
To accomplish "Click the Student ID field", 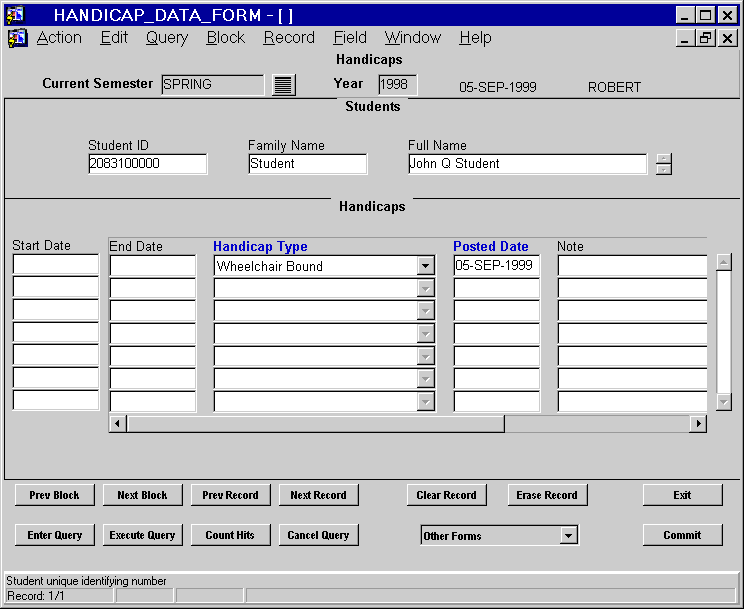I will [x=148, y=164].
